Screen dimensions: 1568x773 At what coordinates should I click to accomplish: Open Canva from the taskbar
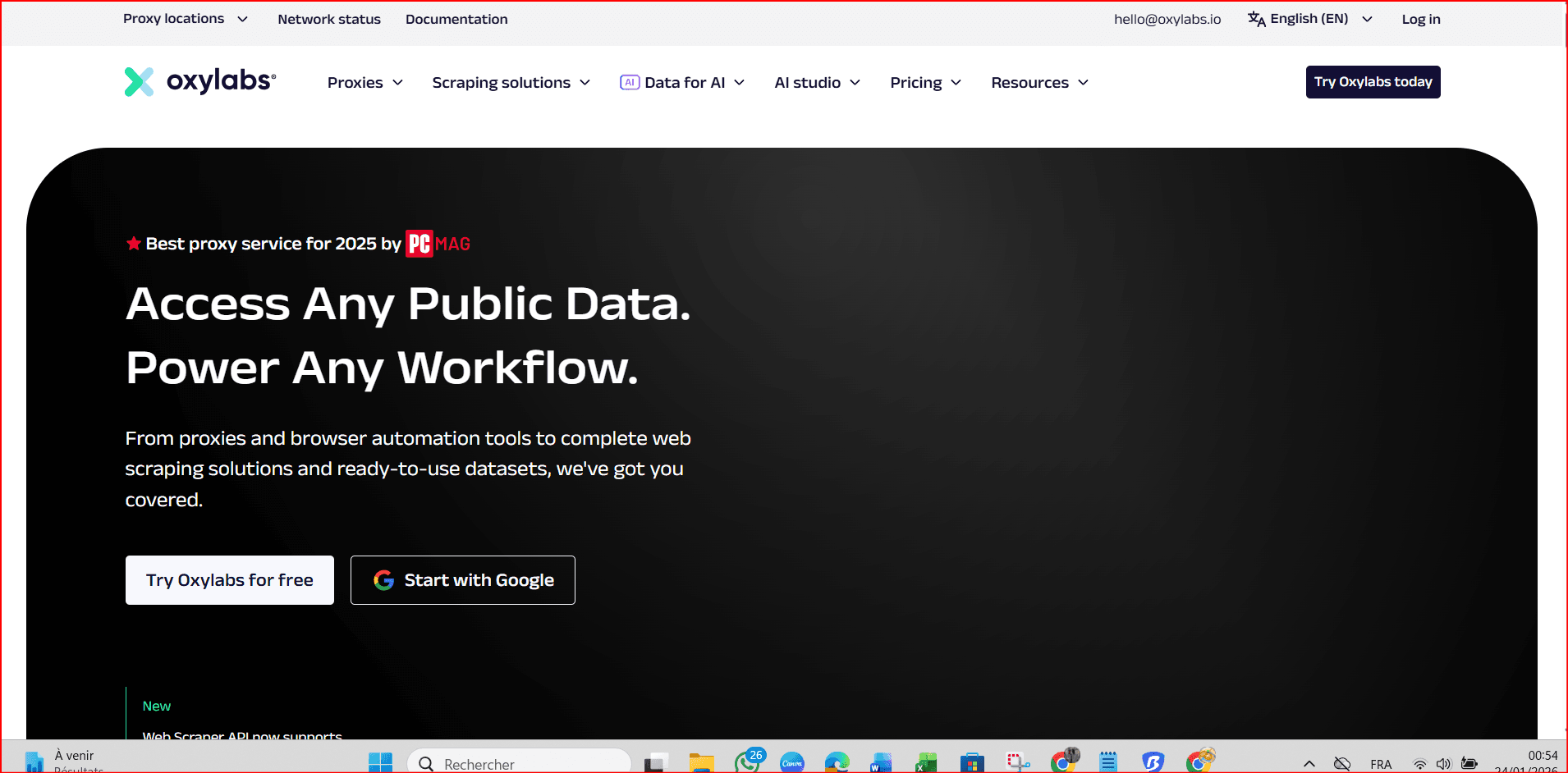pos(792,763)
